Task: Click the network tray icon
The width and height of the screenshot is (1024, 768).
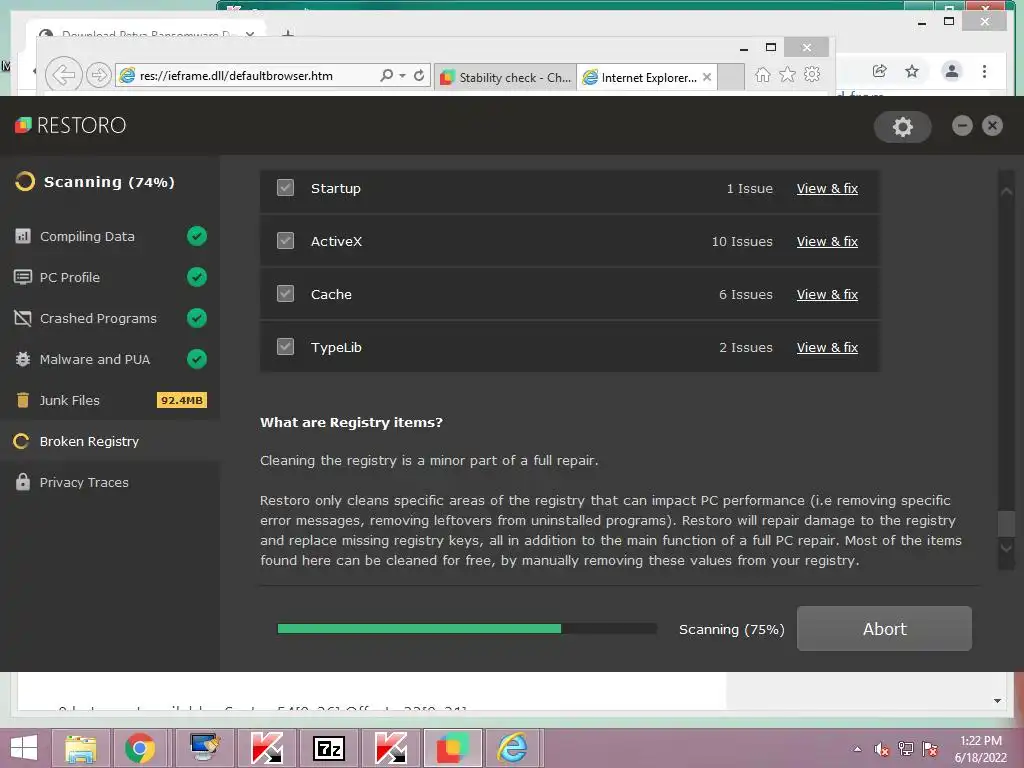Action: pyautogui.click(x=906, y=749)
